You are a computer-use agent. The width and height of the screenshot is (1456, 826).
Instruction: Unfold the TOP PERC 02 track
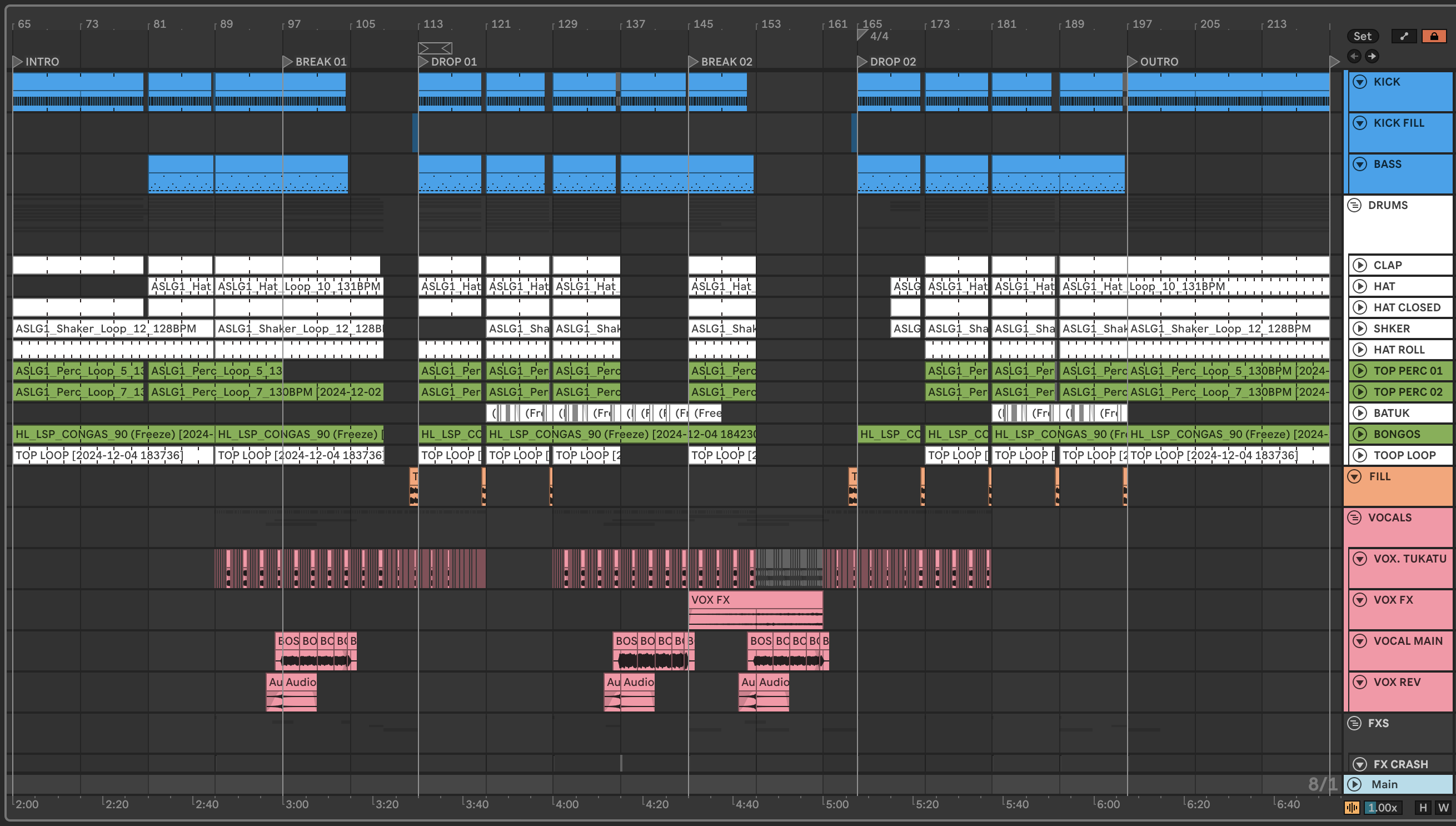point(1359,392)
